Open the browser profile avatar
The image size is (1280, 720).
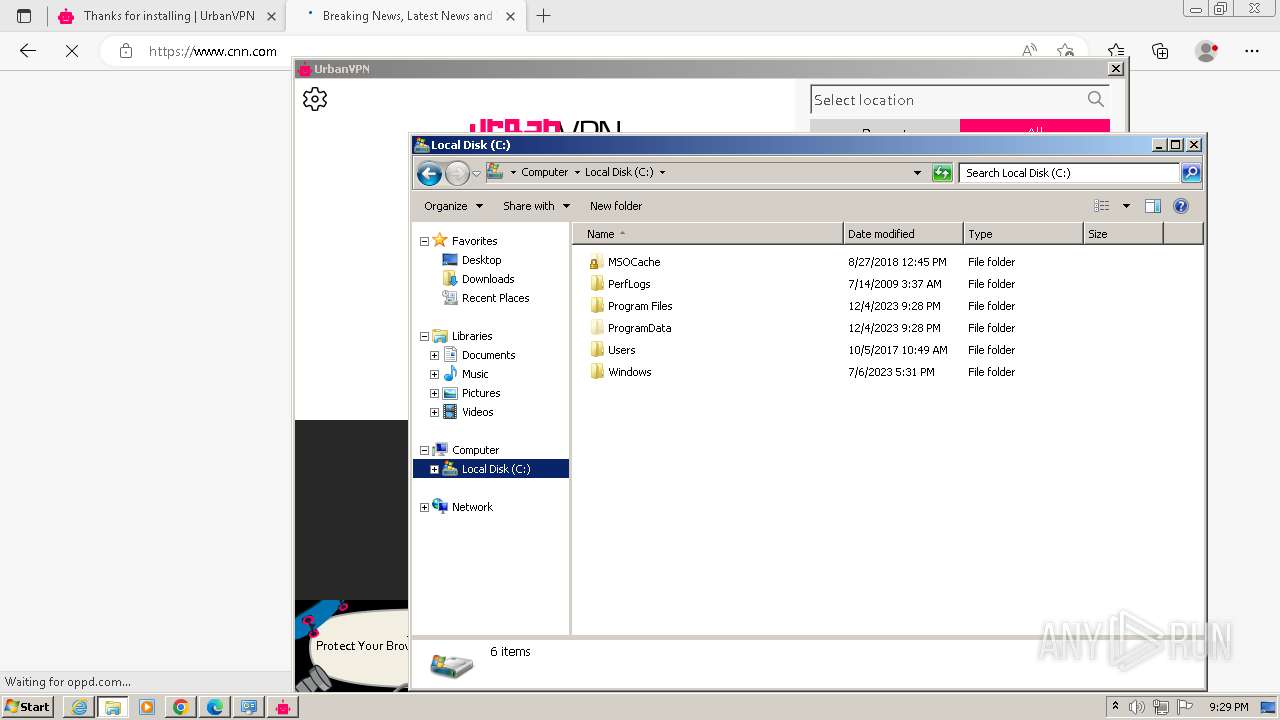[x=1206, y=51]
